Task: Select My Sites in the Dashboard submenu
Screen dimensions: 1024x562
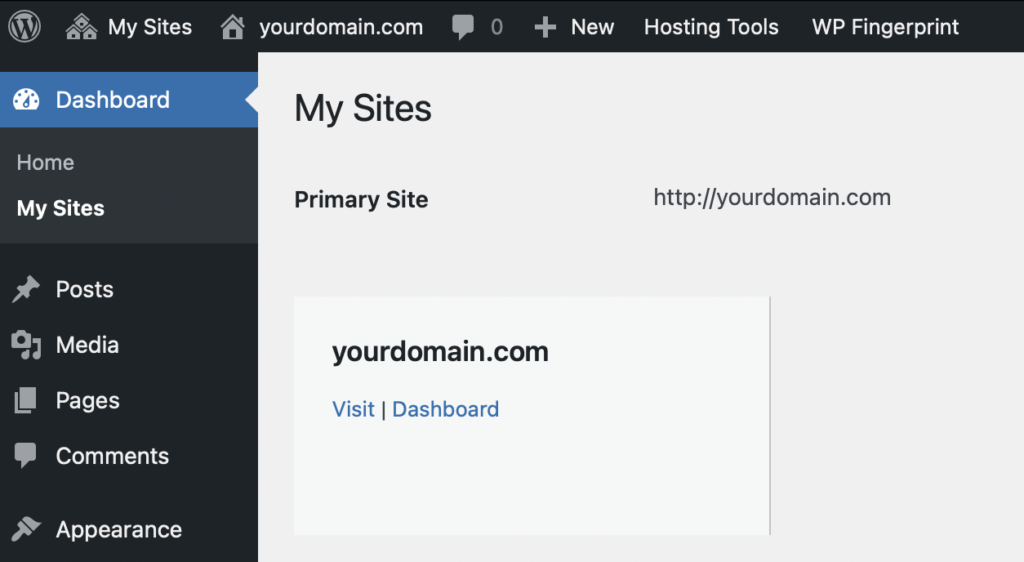Action: coord(61,208)
